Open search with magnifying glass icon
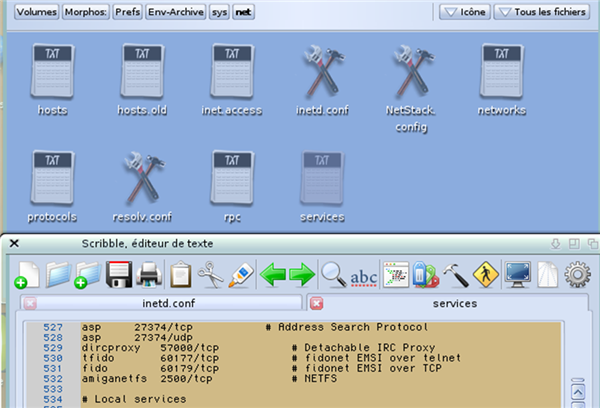This screenshot has width=600, height=408. point(334,274)
